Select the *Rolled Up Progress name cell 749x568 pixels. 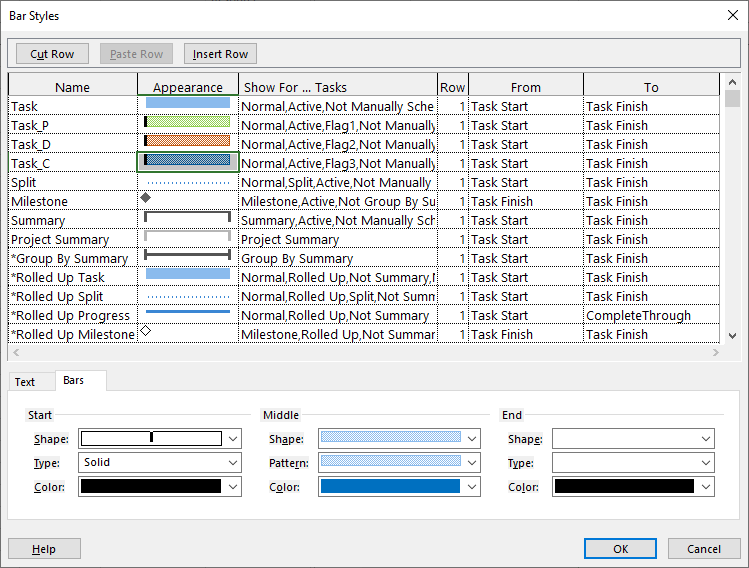(73, 315)
